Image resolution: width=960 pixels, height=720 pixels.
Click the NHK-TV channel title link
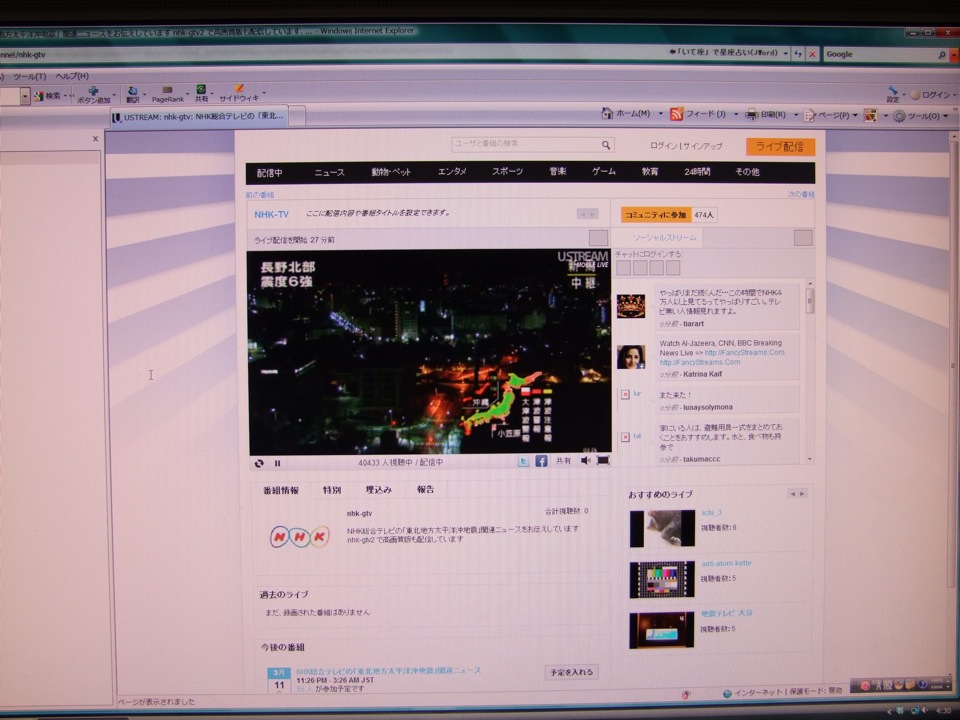(x=271, y=214)
